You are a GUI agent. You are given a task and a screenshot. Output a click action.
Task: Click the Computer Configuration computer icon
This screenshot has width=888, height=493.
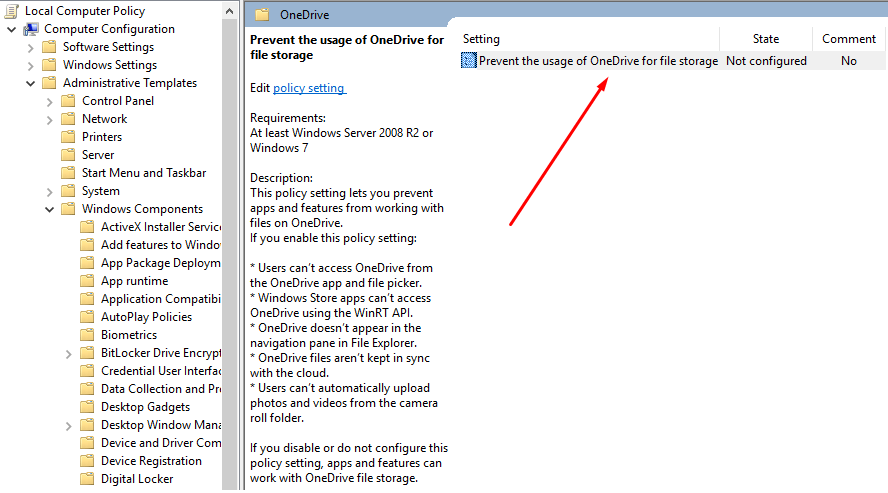click(x=31, y=29)
